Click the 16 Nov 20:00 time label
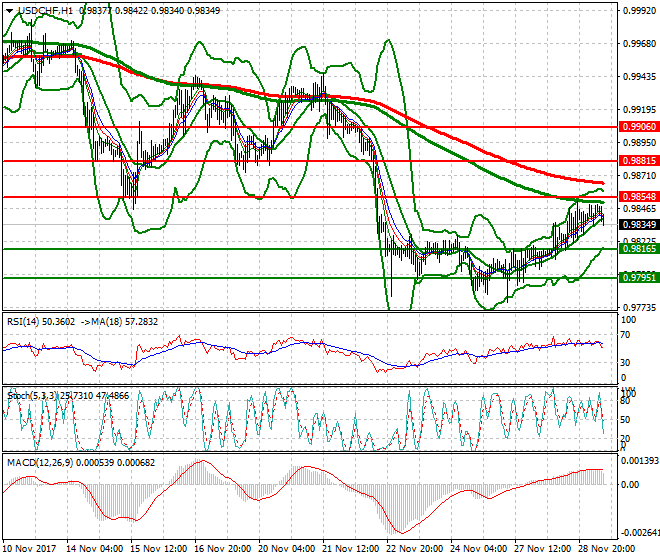The height and width of the screenshot is (560, 660). [x=222, y=550]
